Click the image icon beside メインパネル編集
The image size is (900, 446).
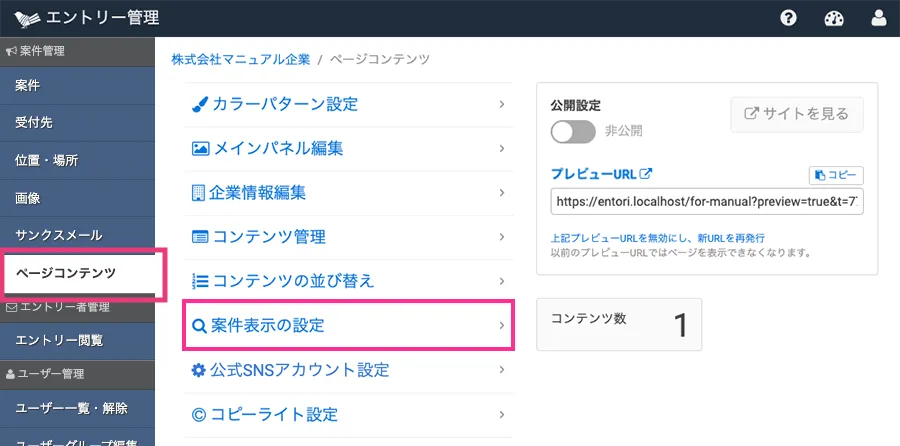click(200, 148)
